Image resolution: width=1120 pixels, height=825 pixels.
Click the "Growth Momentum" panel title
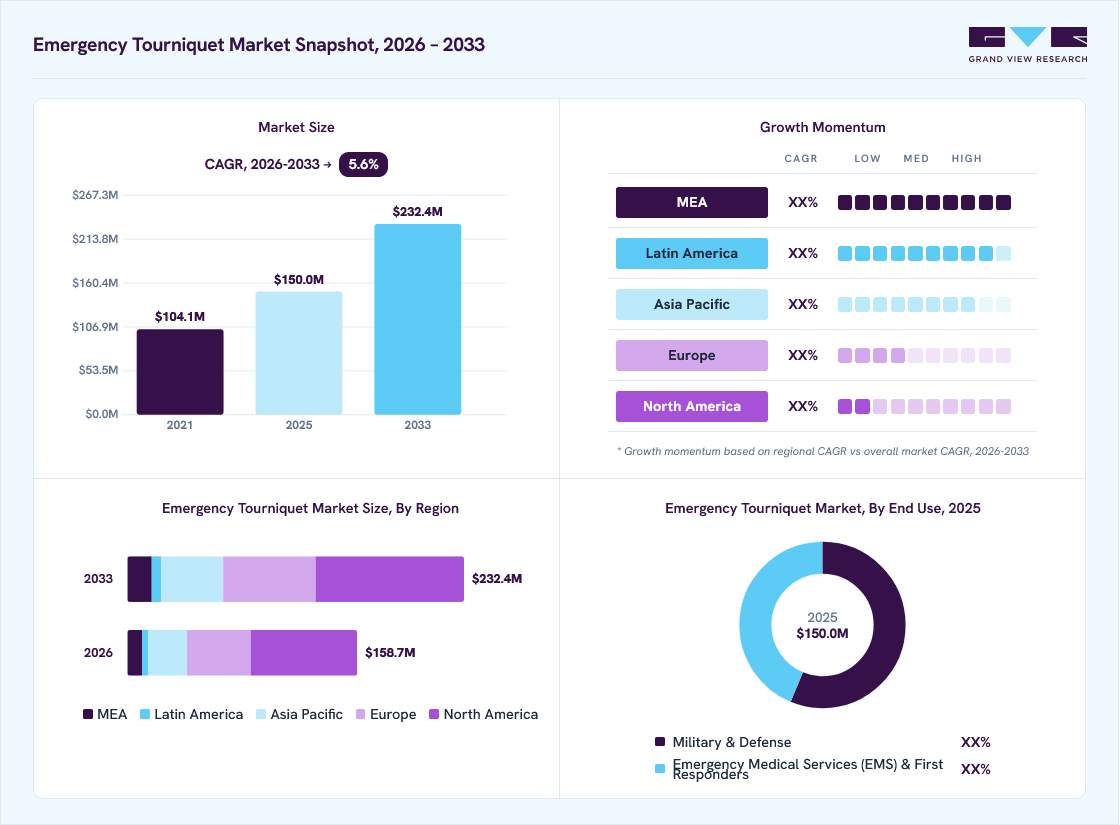(x=823, y=127)
